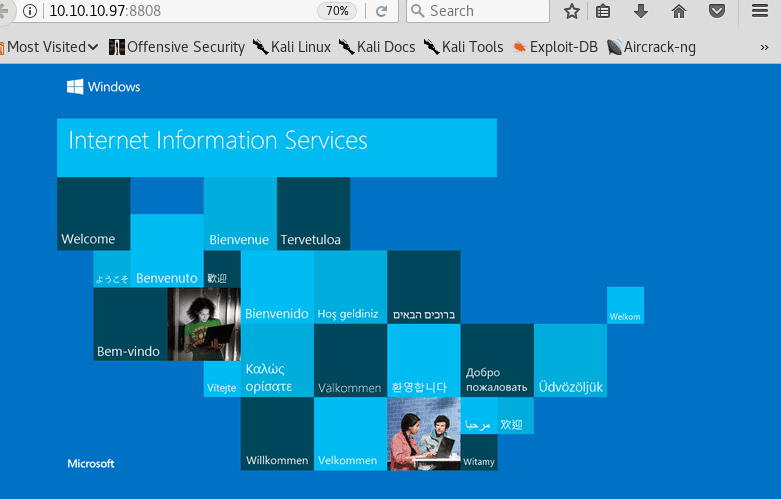Click the Internet Information Services banner
Screen dimensions: 781x499
click(277, 147)
